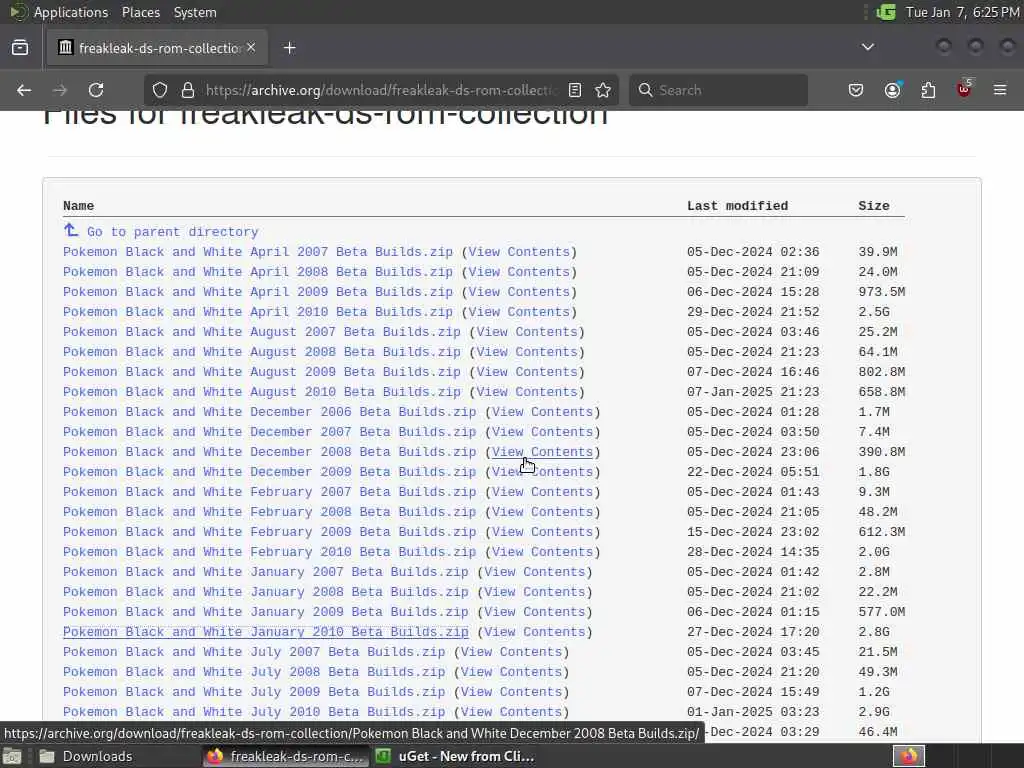Click date 22-Dec-2024 05:51
The image size is (1024, 768).
(753, 472)
